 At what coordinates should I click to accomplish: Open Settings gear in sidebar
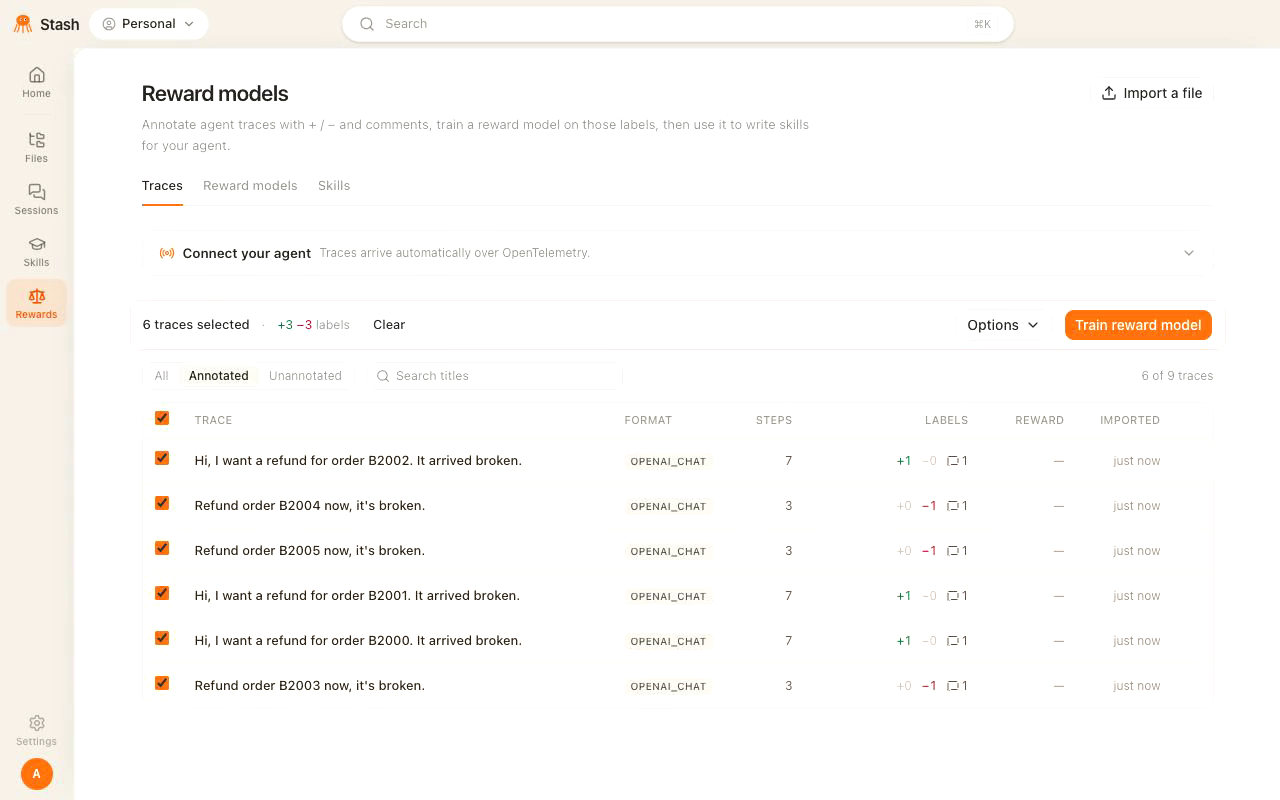pyautogui.click(x=36, y=723)
